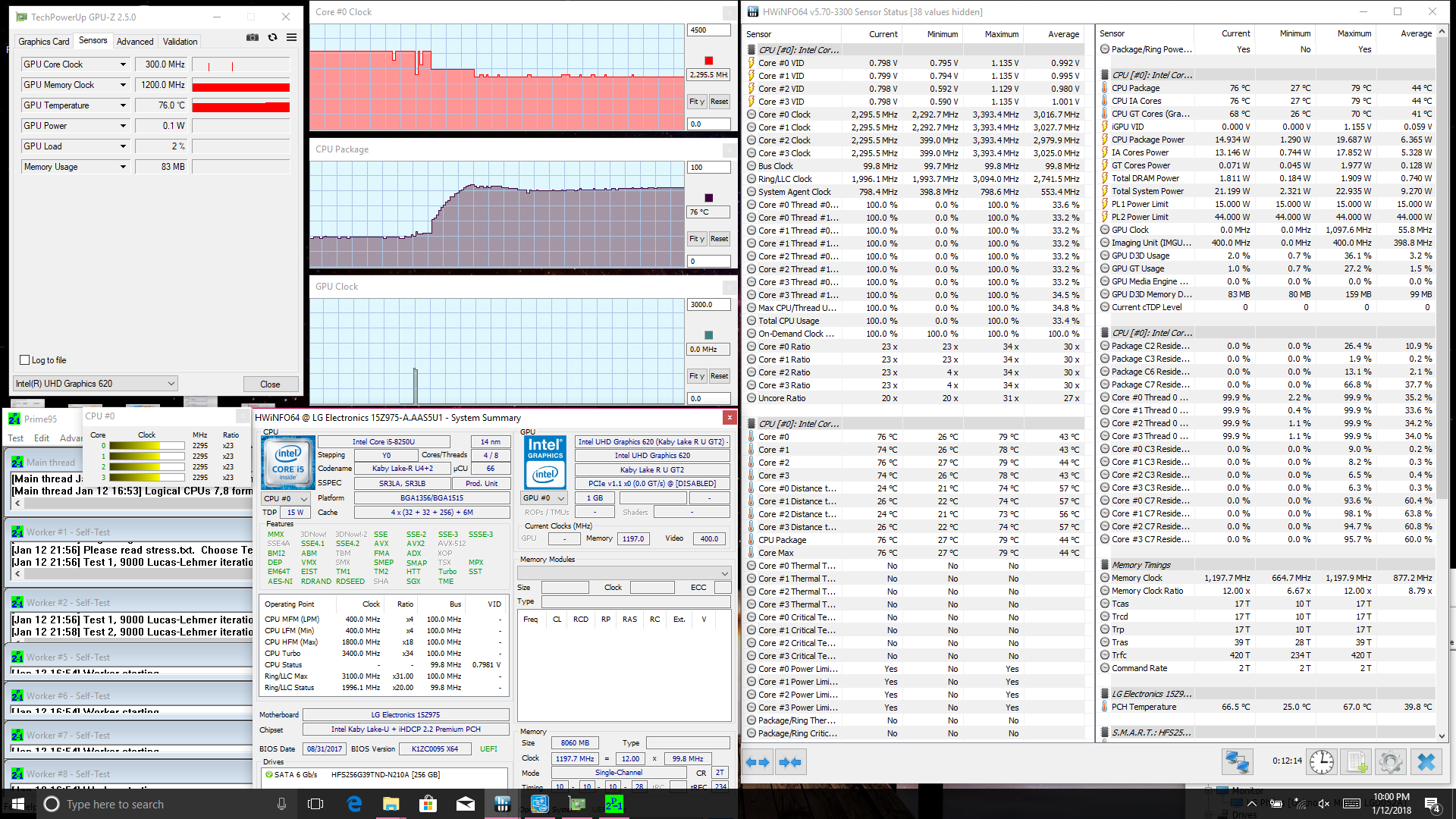
Task: Select the Core #0 Clock sensor row
Action: click(x=913, y=115)
